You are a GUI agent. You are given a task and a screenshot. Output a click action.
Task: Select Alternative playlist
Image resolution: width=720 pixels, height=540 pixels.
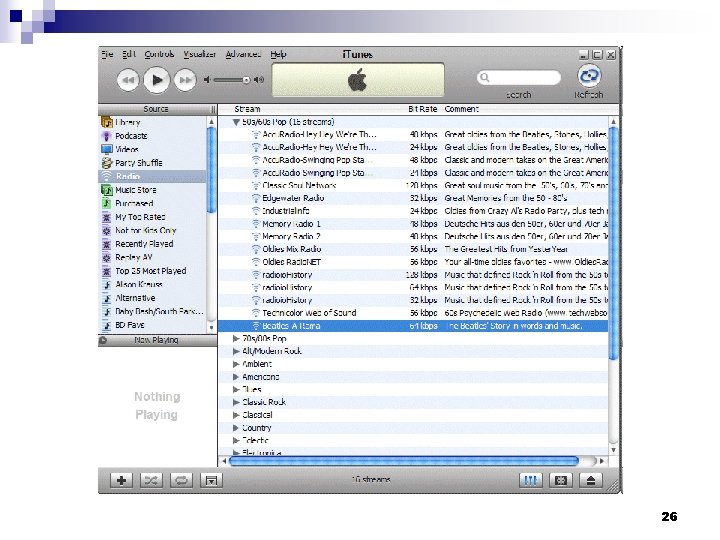152,298
